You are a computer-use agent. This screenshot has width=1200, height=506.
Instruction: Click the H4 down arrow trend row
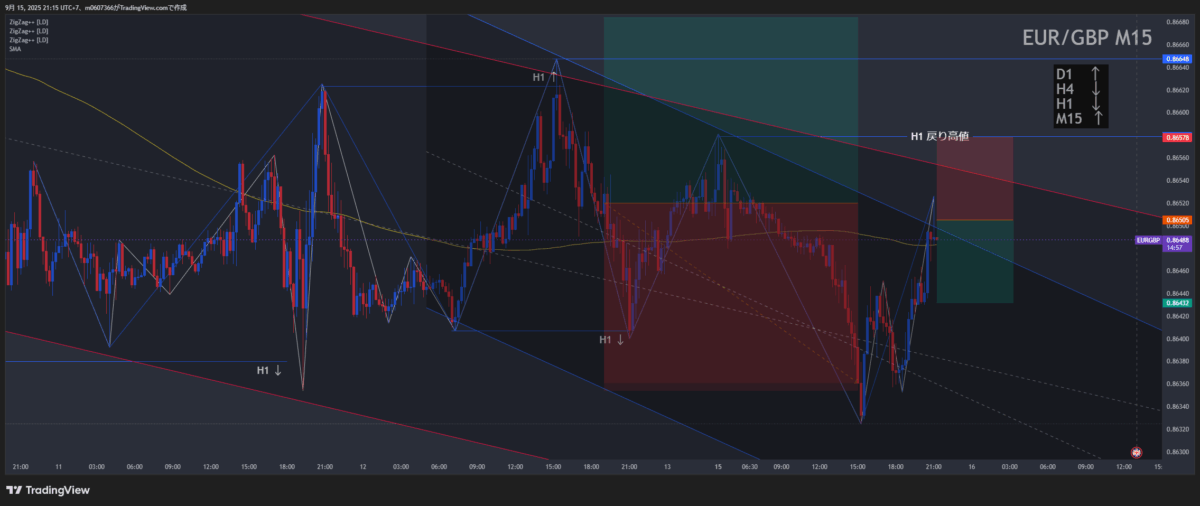point(1079,89)
